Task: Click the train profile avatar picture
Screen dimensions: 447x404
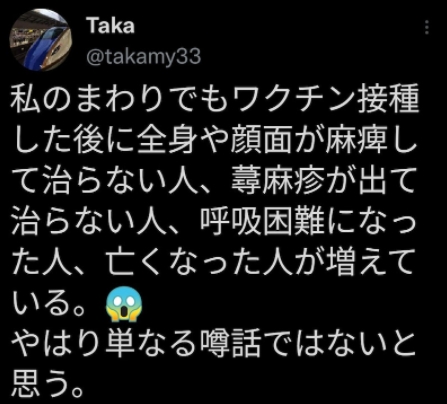Action: tap(41, 40)
